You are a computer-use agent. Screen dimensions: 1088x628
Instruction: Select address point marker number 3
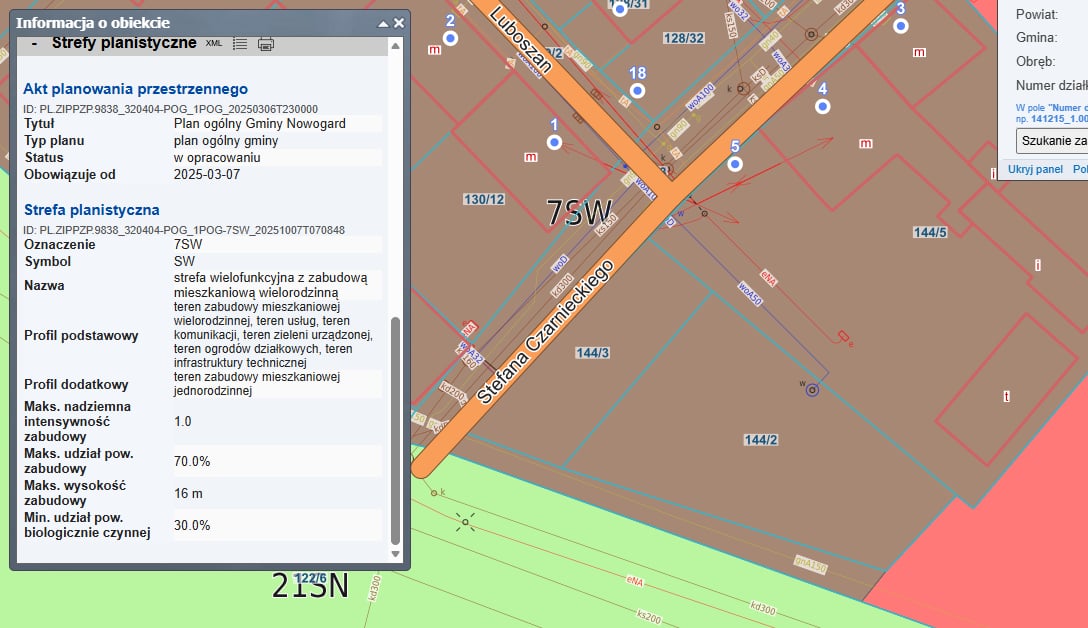pos(900,26)
